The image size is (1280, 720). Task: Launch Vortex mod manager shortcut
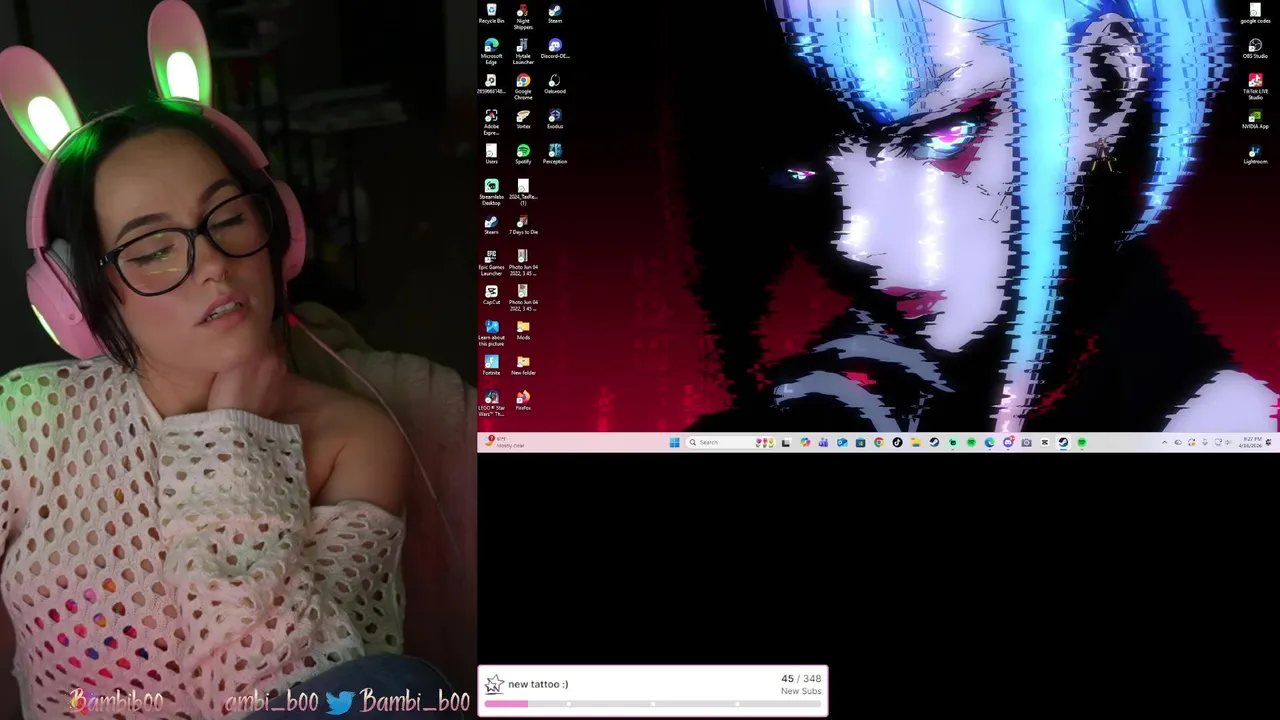pos(523,119)
